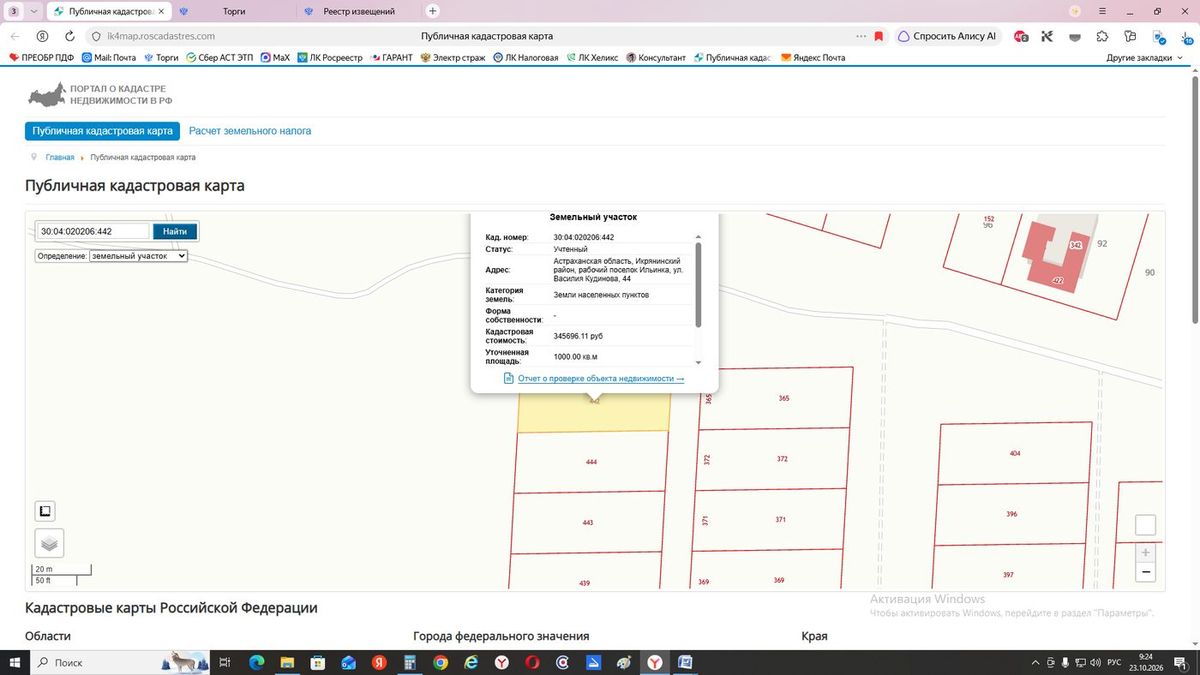Open Microsoft Edge from the taskbar
The image size is (1200, 675).
[x=256, y=662]
